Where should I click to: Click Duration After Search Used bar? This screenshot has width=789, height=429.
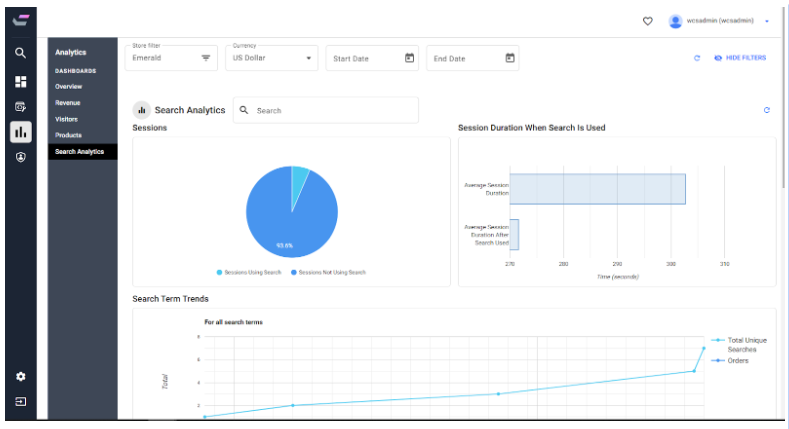click(x=514, y=234)
